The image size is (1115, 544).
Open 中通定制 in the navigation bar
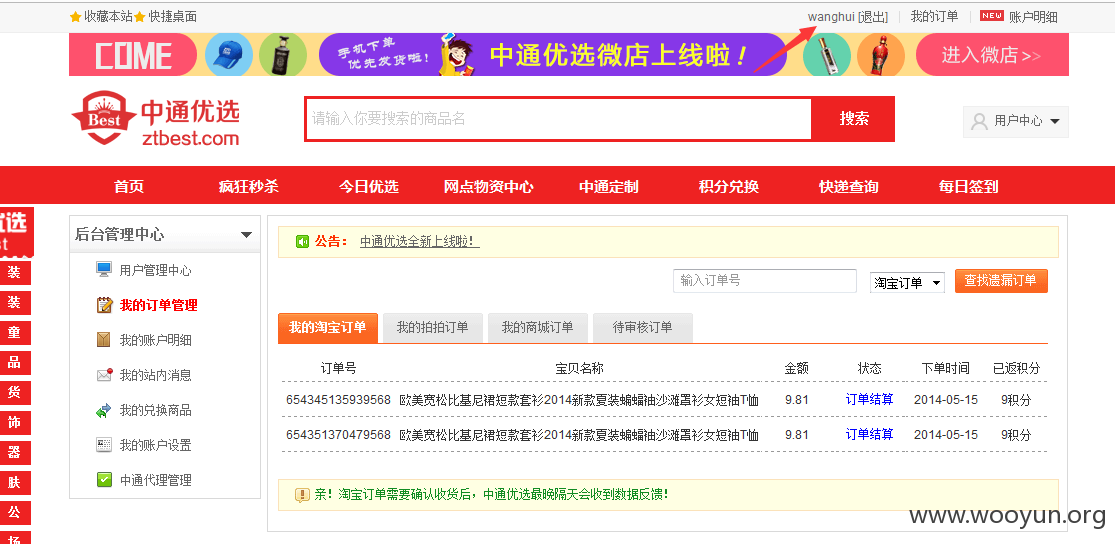pyautogui.click(x=609, y=186)
